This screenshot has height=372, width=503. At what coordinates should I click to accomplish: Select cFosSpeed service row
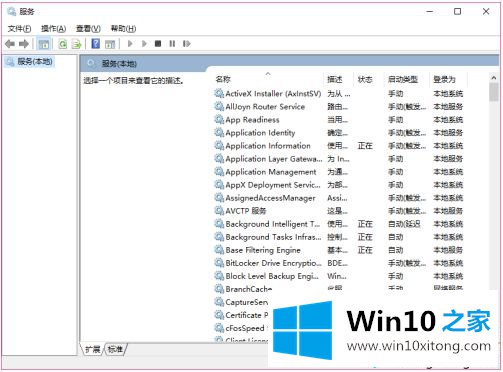point(240,328)
